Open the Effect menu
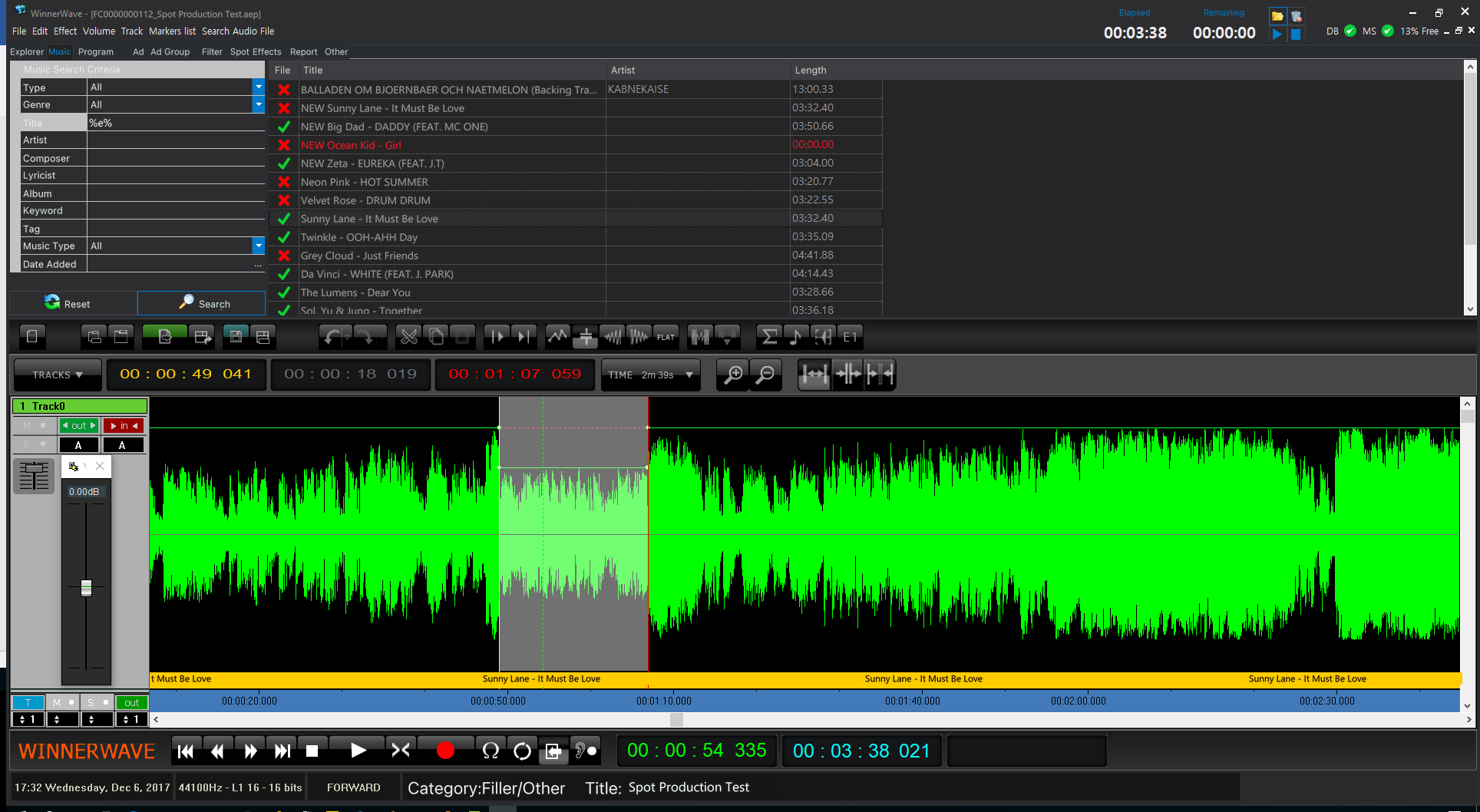The width and height of the screenshot is (1480, 812). tap(65, 31)
